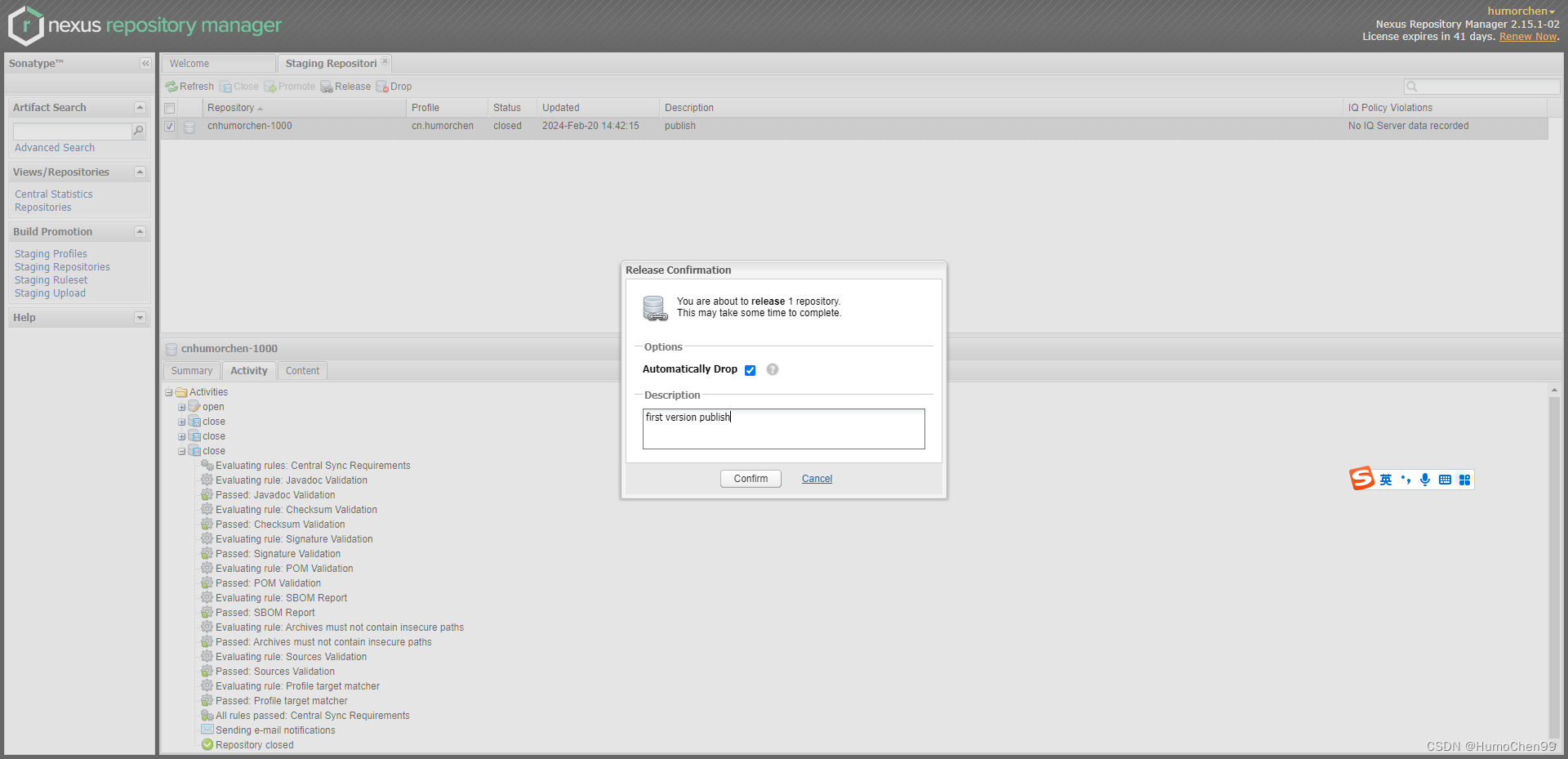This screenshot has height=759, width=1568.
Task: Click the Sogou toolbox grid icon
Action: click(x=1464, y=480)
